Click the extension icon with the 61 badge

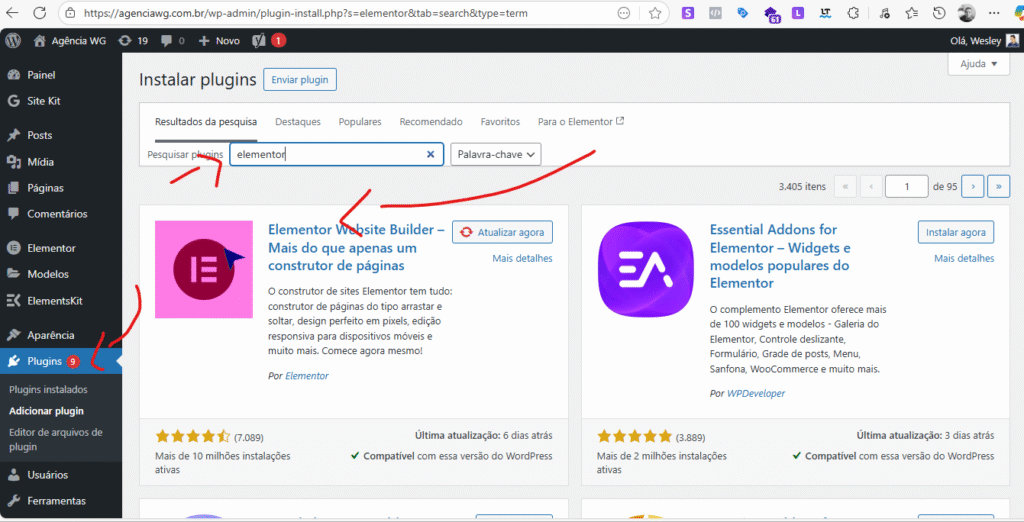pyautogui.click(x=771, y=14)
